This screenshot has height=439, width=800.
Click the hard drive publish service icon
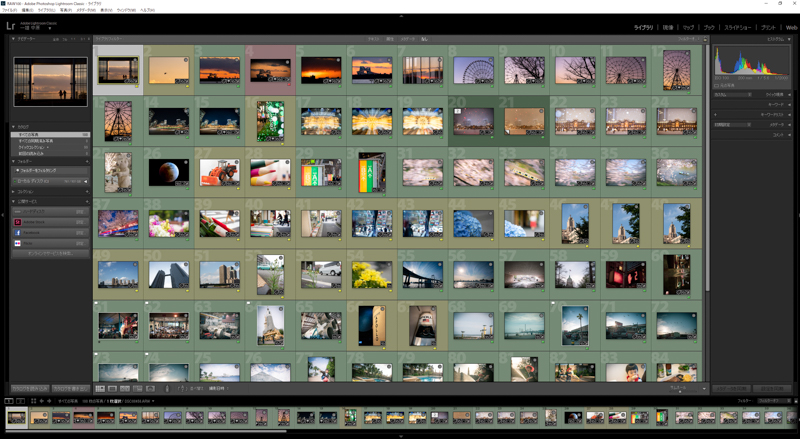point(17,211)
